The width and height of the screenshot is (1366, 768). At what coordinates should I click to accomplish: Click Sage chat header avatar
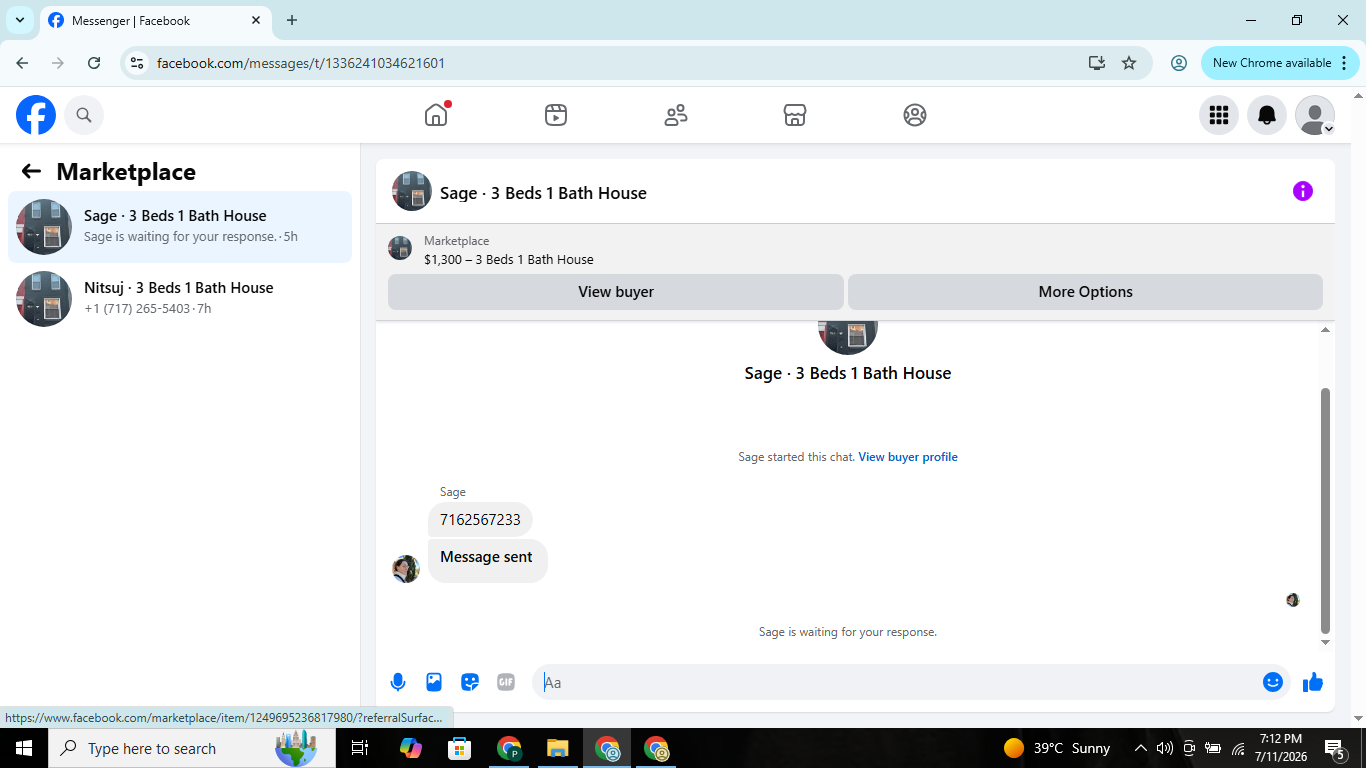point(412,191)
